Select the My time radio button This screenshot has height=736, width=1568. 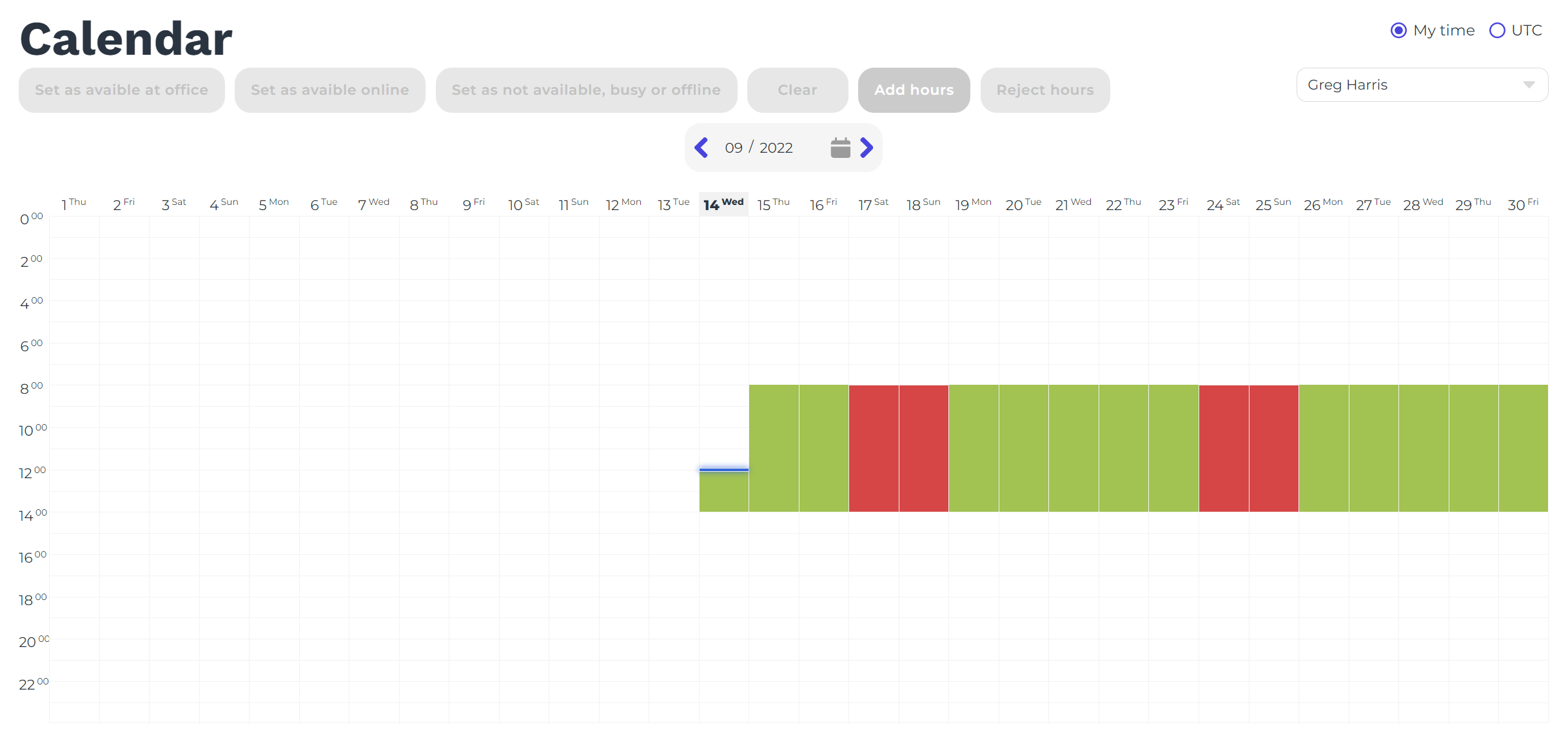(x=1398, y=30)
